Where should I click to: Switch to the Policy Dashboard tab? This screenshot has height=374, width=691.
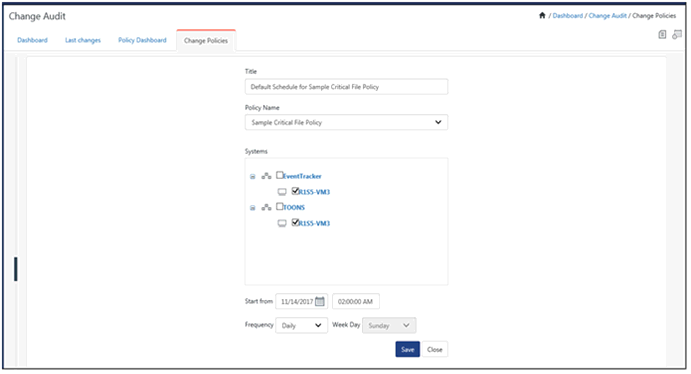pyautogui.click(x=142, y=40)
